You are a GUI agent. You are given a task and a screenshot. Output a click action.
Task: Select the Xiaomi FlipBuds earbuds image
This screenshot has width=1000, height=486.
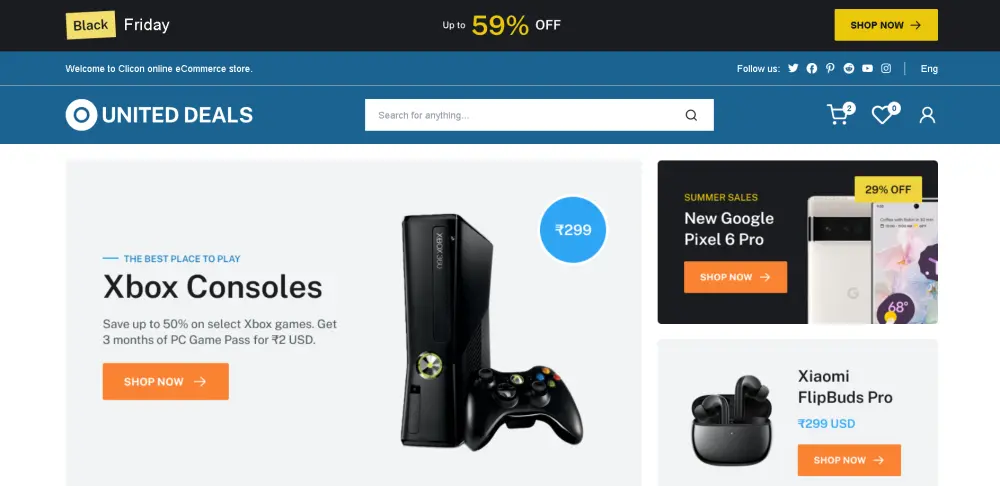[732, 420]
